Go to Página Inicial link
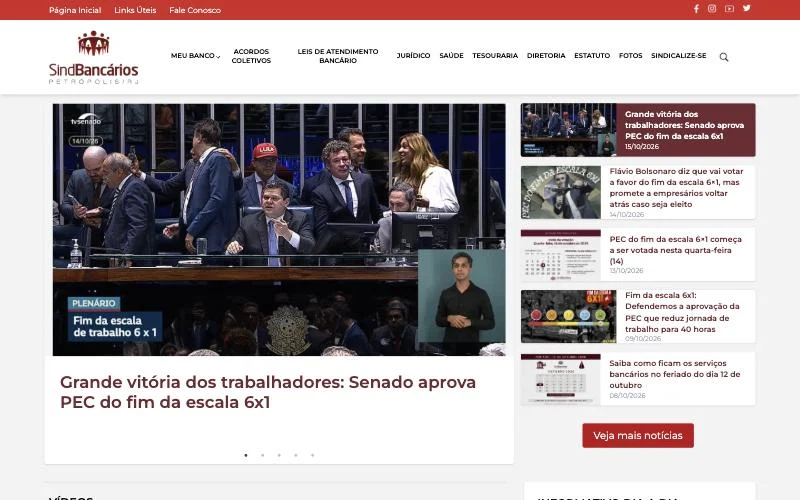Screen dimensions: 800x500 click(75, 10)
